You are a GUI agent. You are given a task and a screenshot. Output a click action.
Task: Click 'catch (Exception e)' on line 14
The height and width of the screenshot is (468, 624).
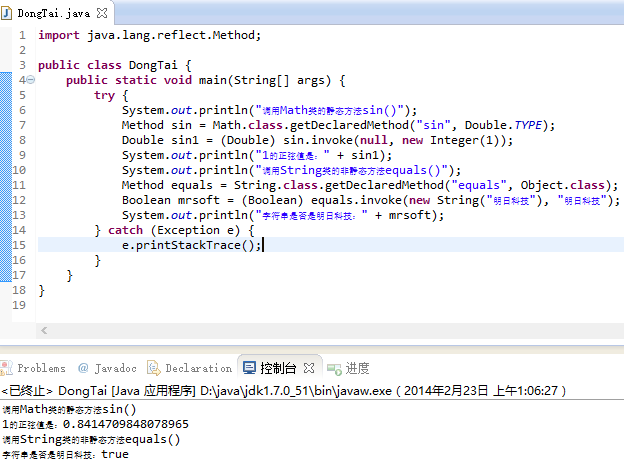point(174,230)
